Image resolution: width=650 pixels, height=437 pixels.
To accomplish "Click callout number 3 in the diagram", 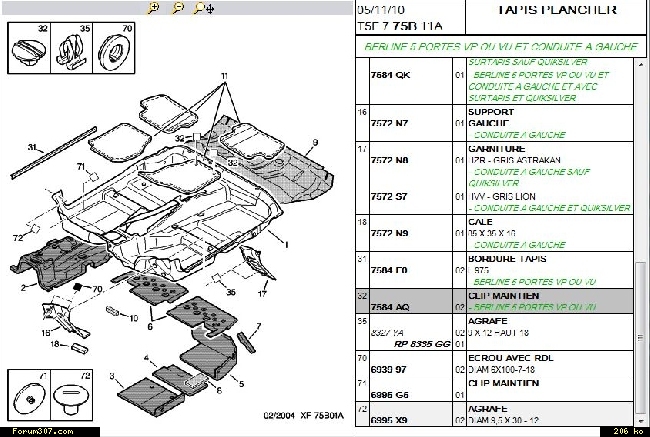I will (x=112, y=376).
